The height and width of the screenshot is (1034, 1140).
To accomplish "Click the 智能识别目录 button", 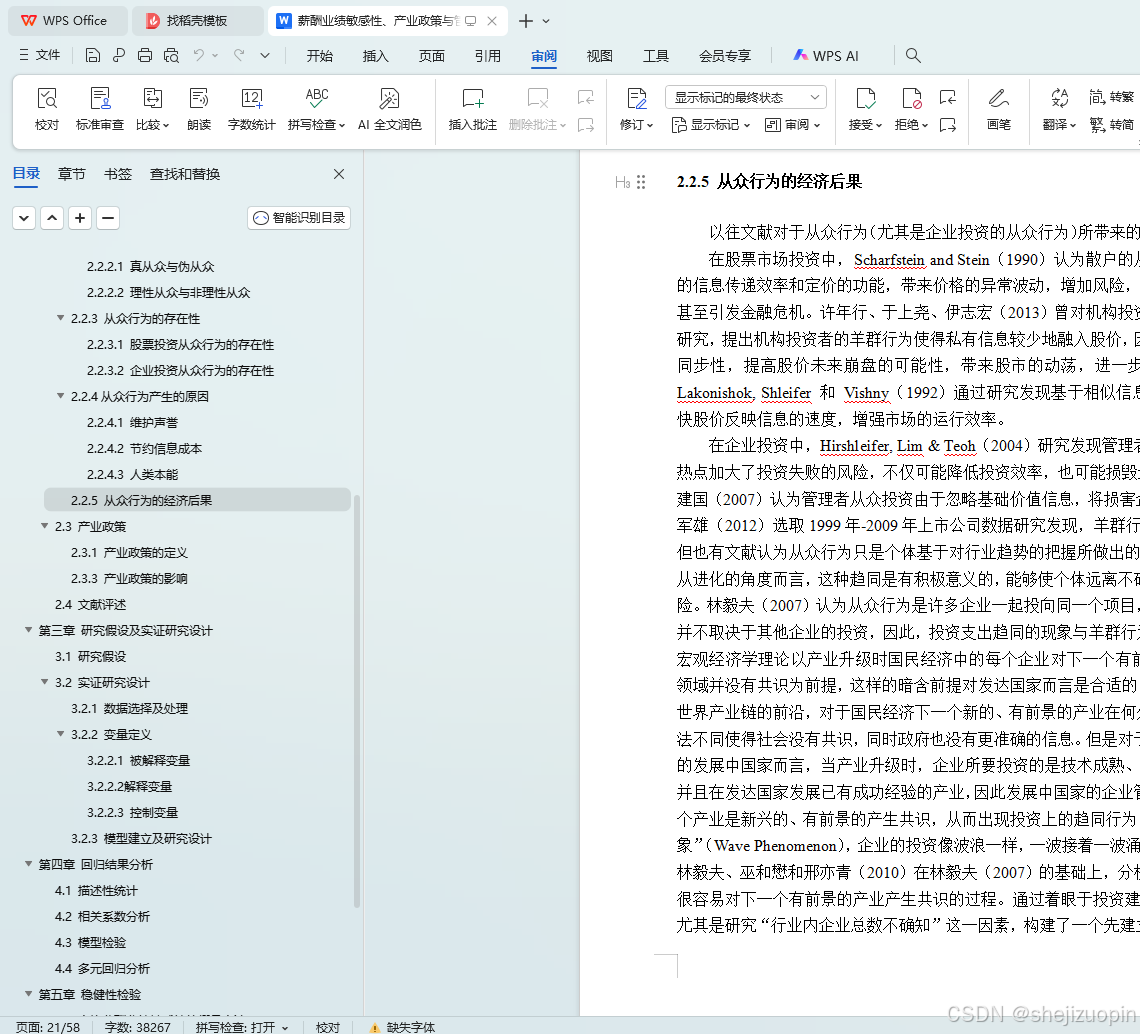I will click(299, 217).
